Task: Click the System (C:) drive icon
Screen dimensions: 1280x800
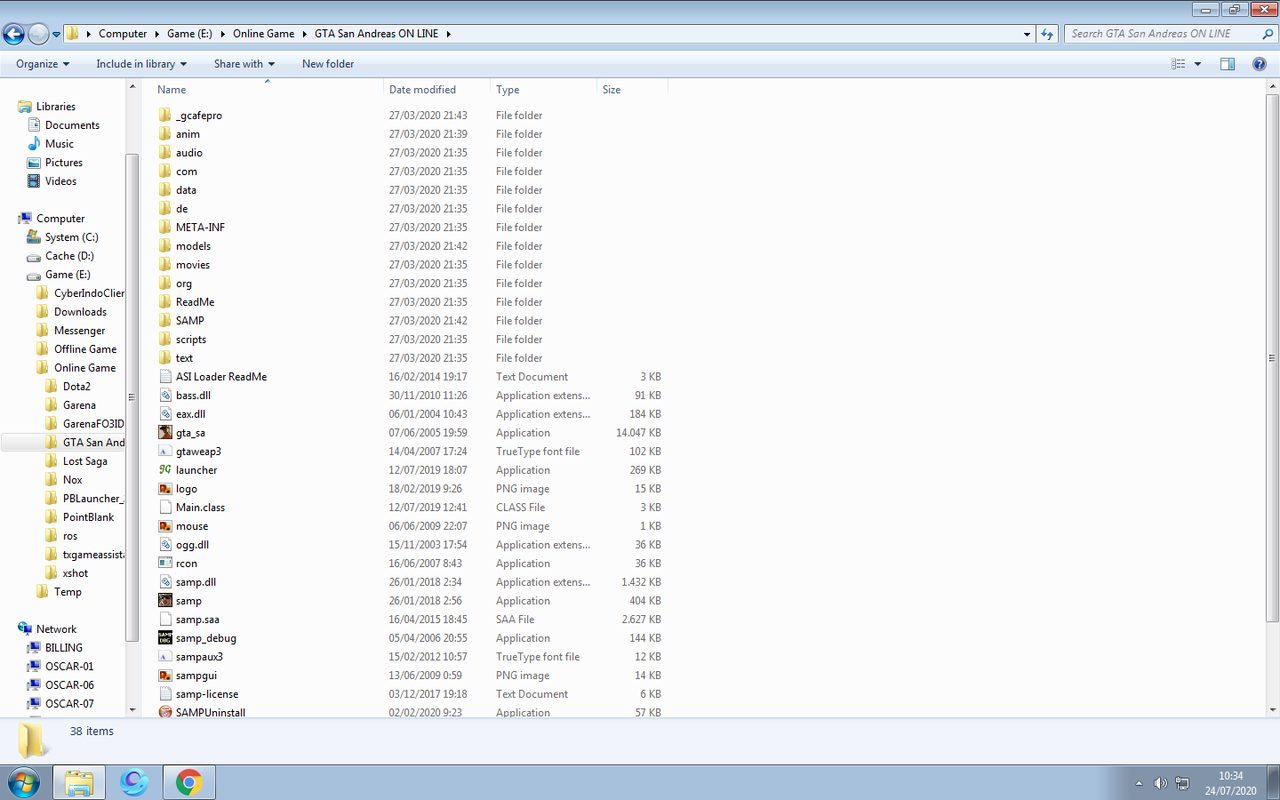Action: pos(34,238)
